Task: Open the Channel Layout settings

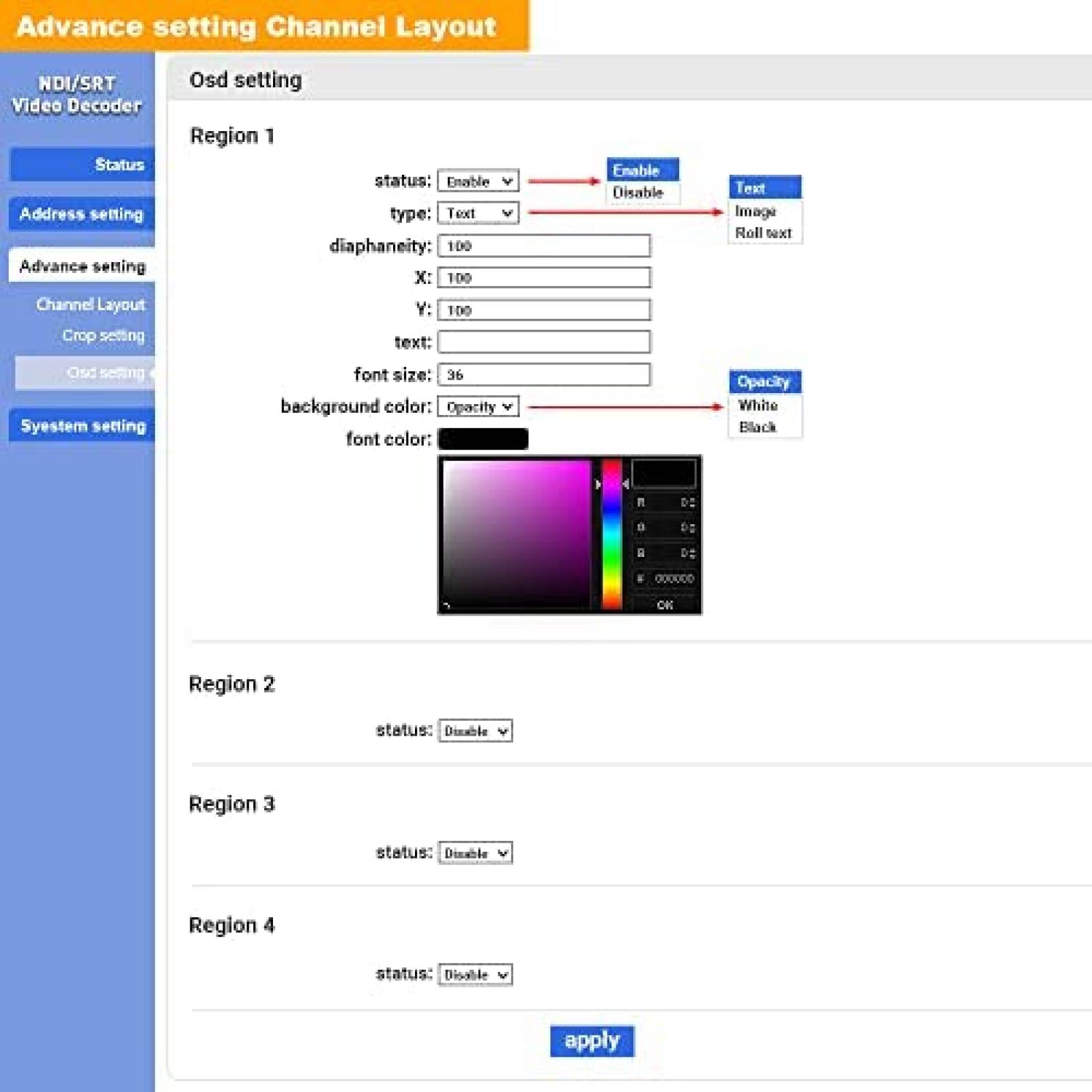Action: pos(90,304)
